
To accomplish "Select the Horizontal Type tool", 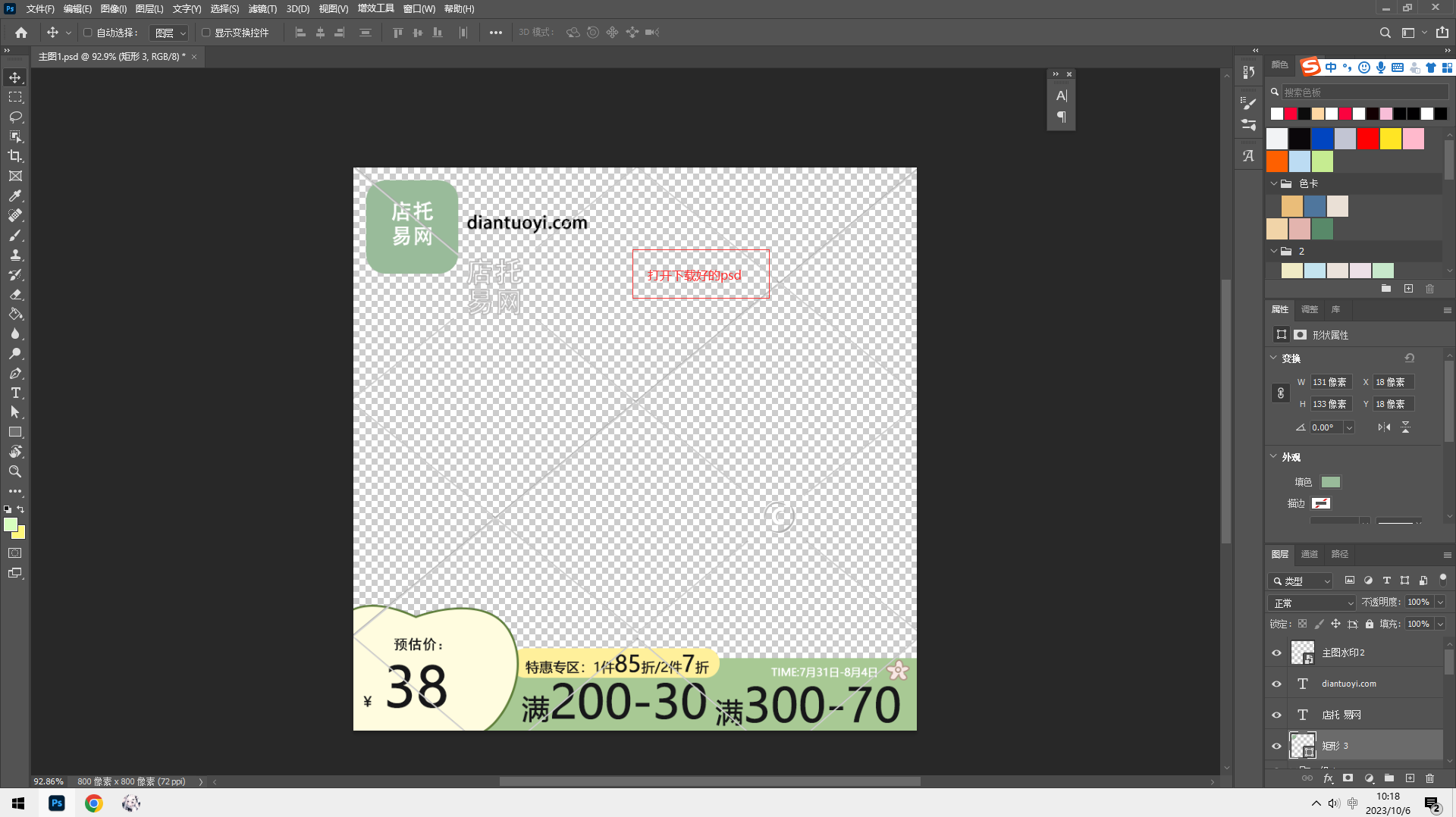I will 15,393.
